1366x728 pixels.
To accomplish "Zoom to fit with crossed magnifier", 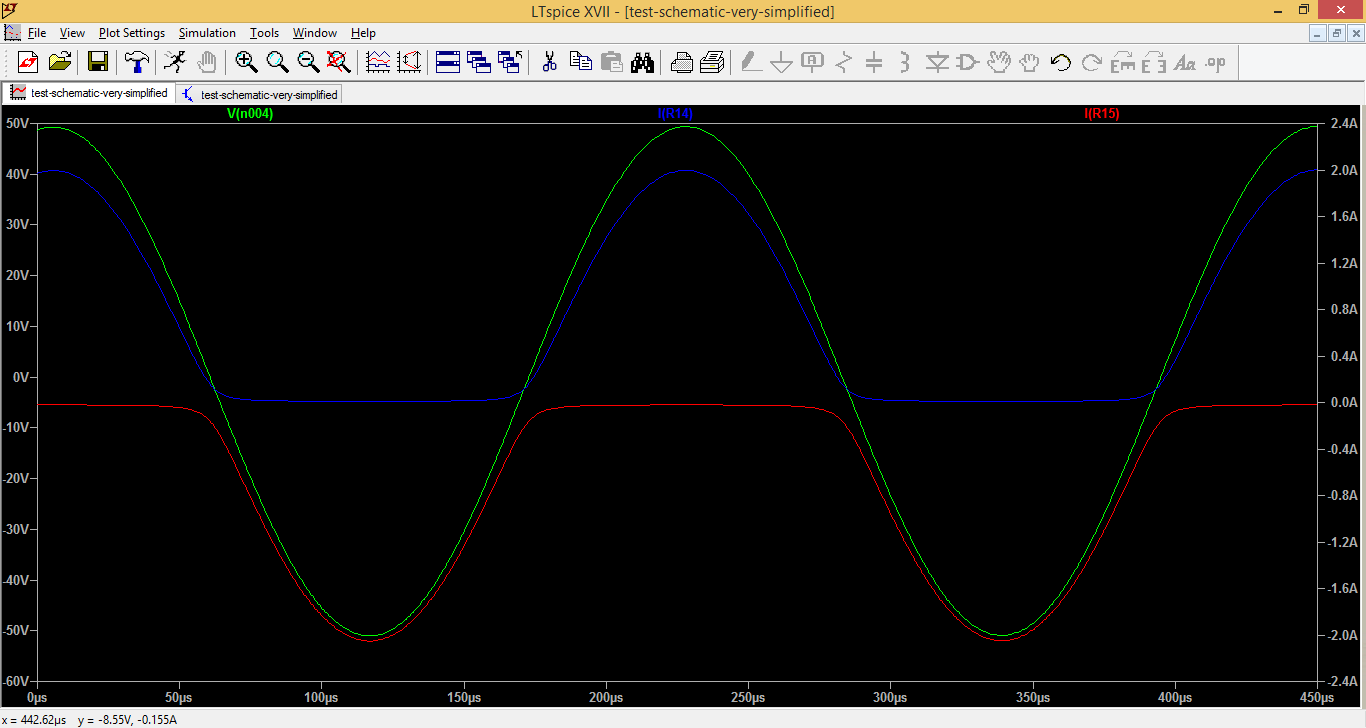I will 339,62.
